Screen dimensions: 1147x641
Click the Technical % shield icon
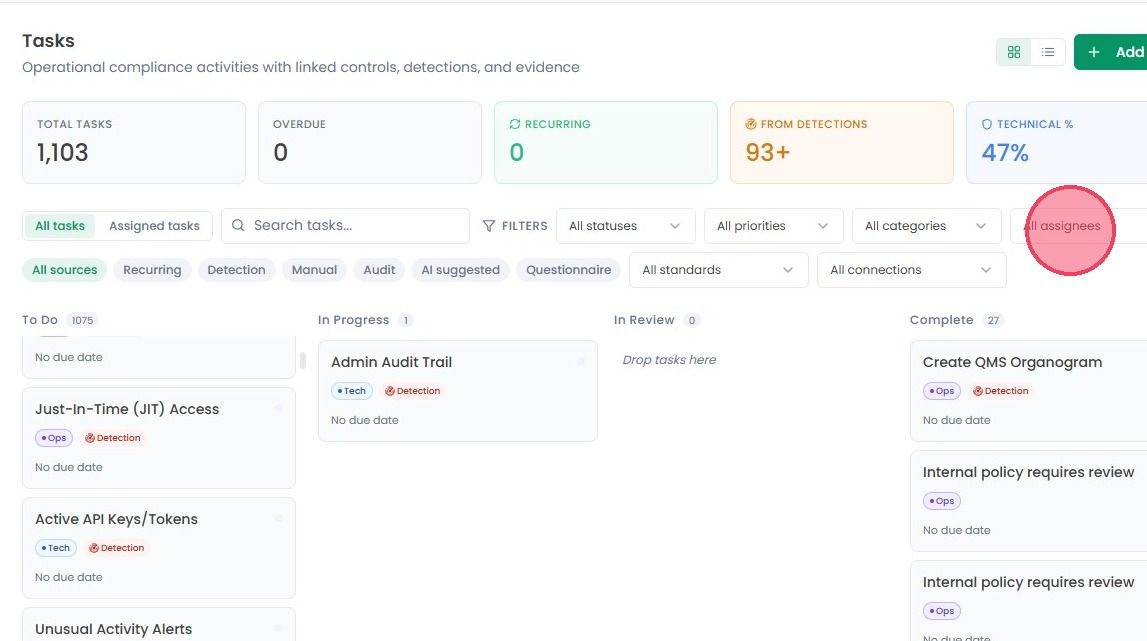[x=987, y=124]
